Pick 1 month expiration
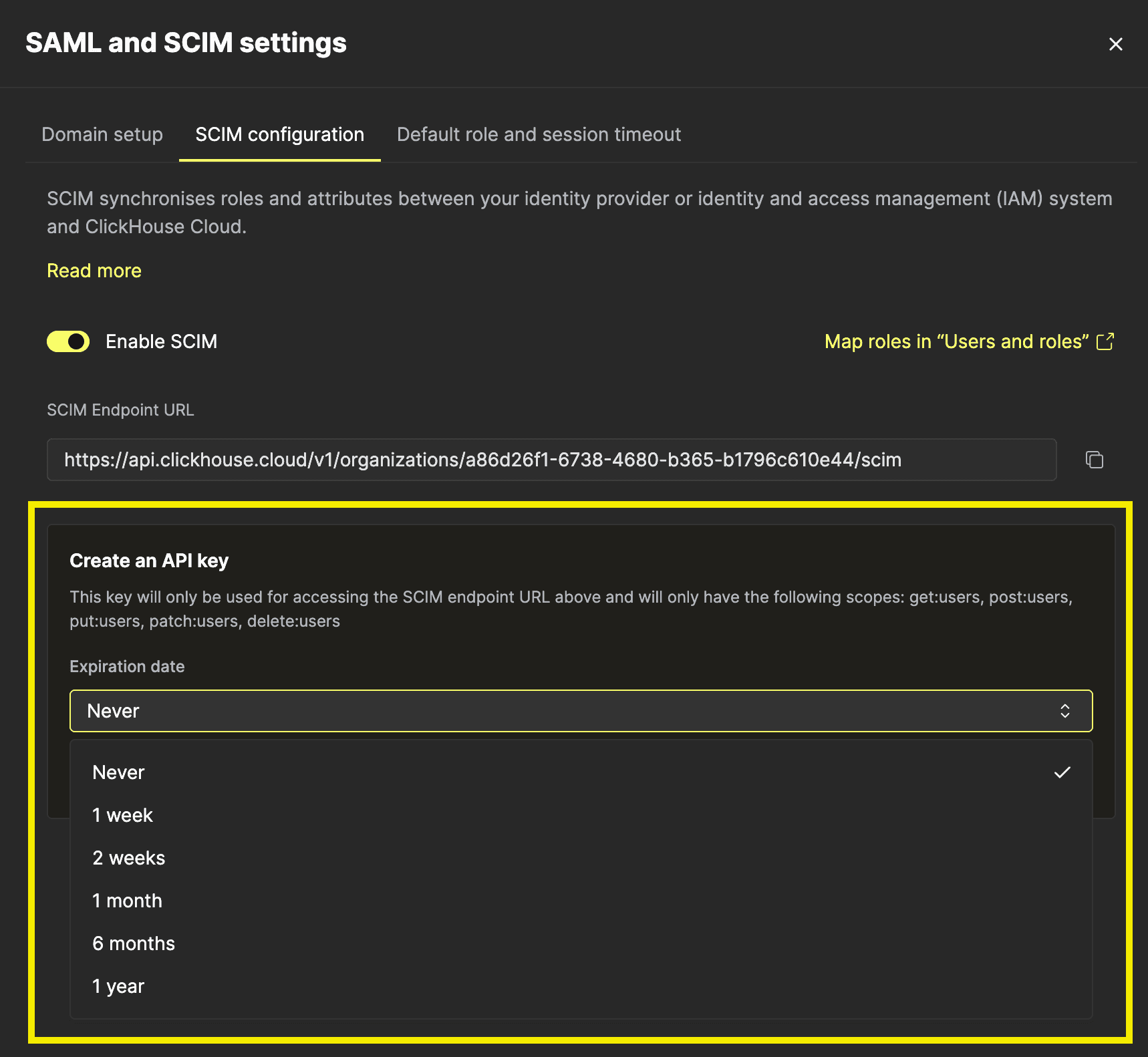1148x1057 pixels. pos(581,901)
